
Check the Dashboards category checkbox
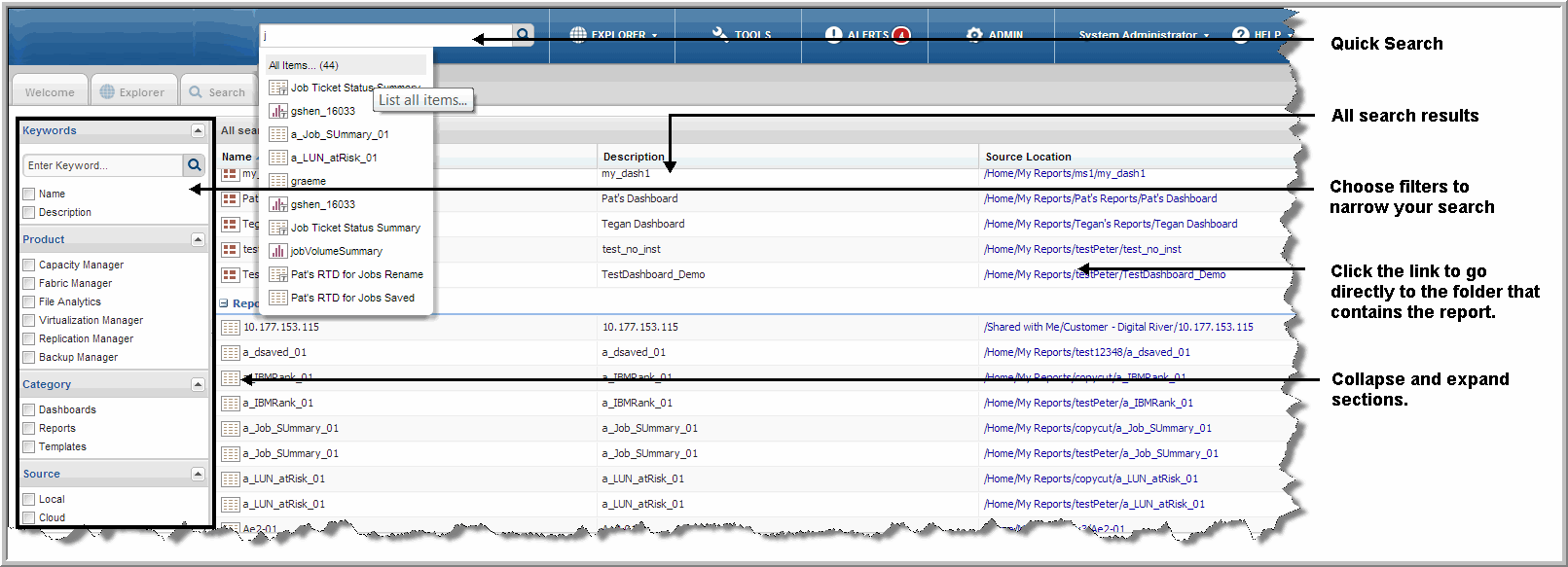tap(29, 409)
